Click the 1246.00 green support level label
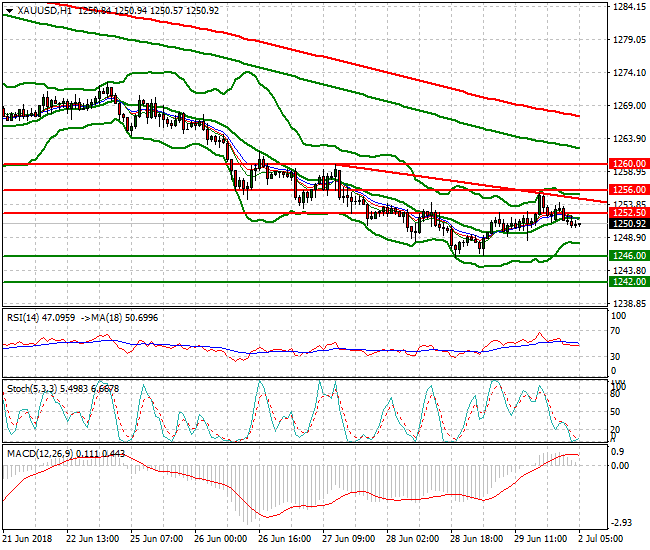 (x=629, y=256)
